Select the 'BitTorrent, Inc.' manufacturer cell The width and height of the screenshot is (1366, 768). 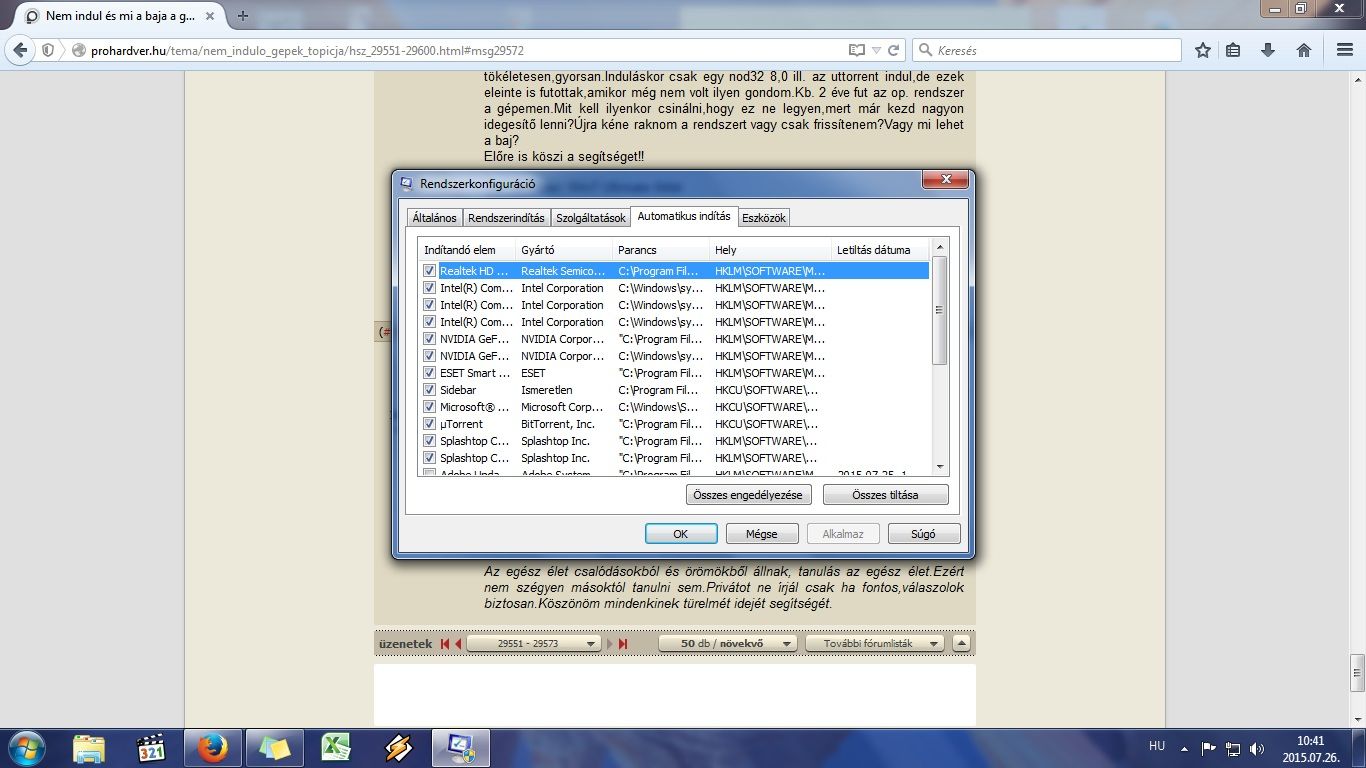pyautogui.click(x=558, y=424)
